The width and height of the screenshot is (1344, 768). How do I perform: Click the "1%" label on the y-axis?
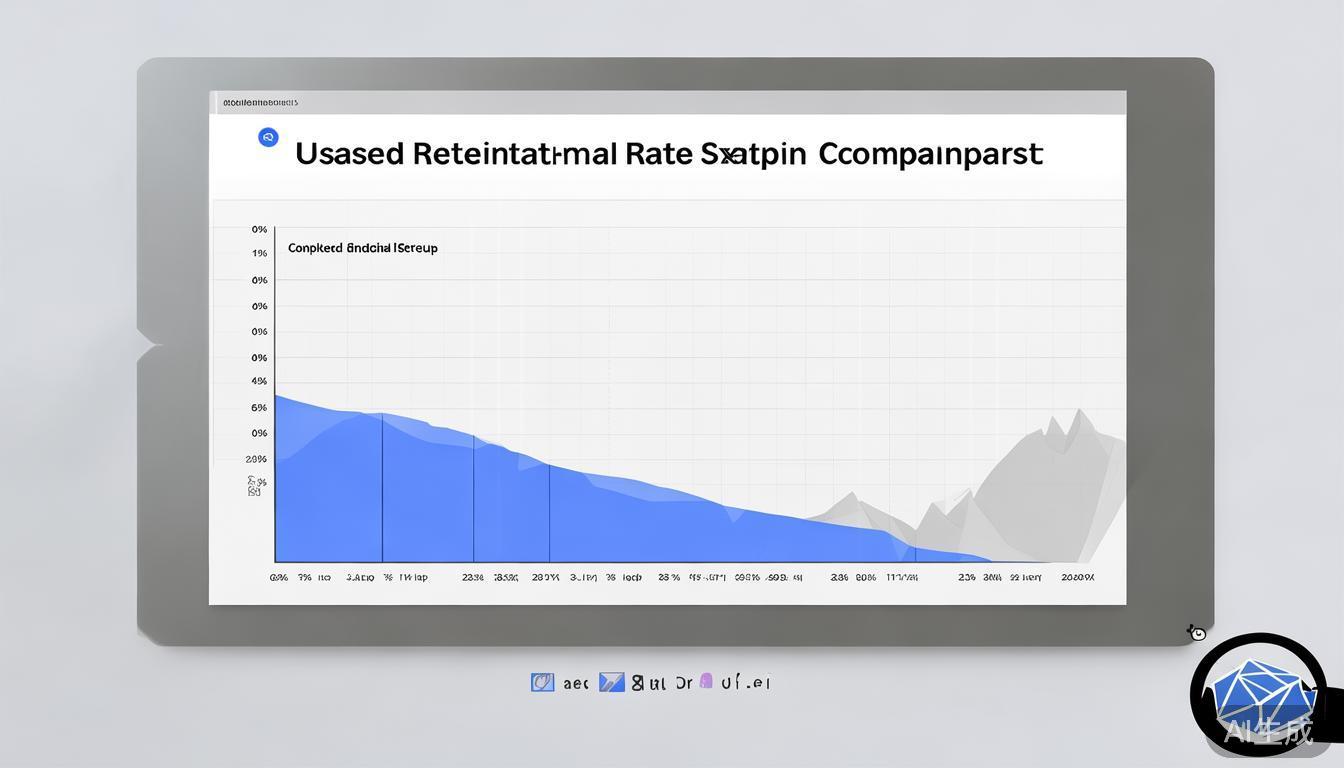coord(259,254)
